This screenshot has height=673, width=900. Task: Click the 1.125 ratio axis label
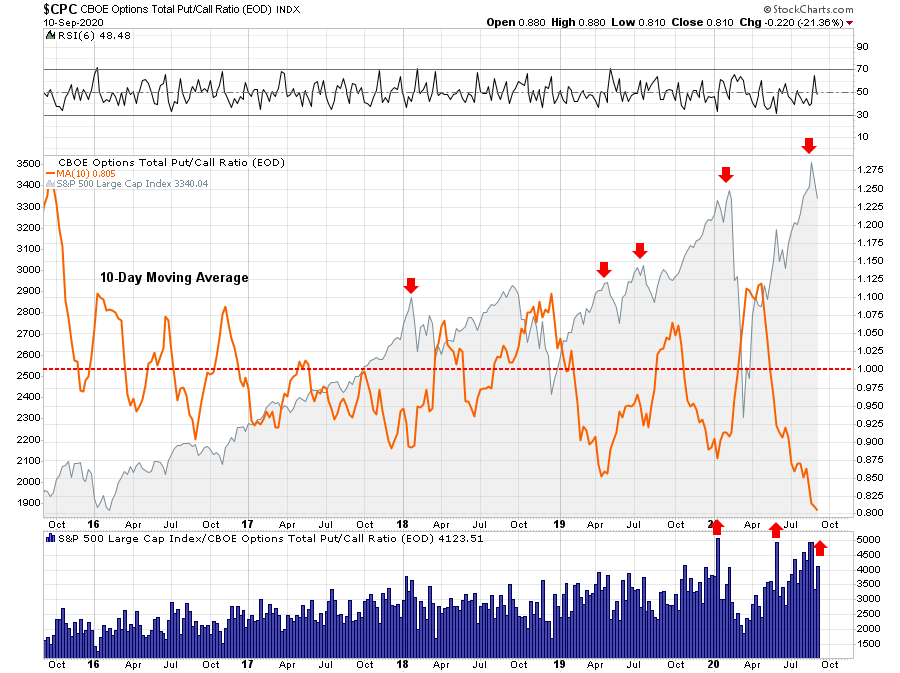[x=870, y=279]
